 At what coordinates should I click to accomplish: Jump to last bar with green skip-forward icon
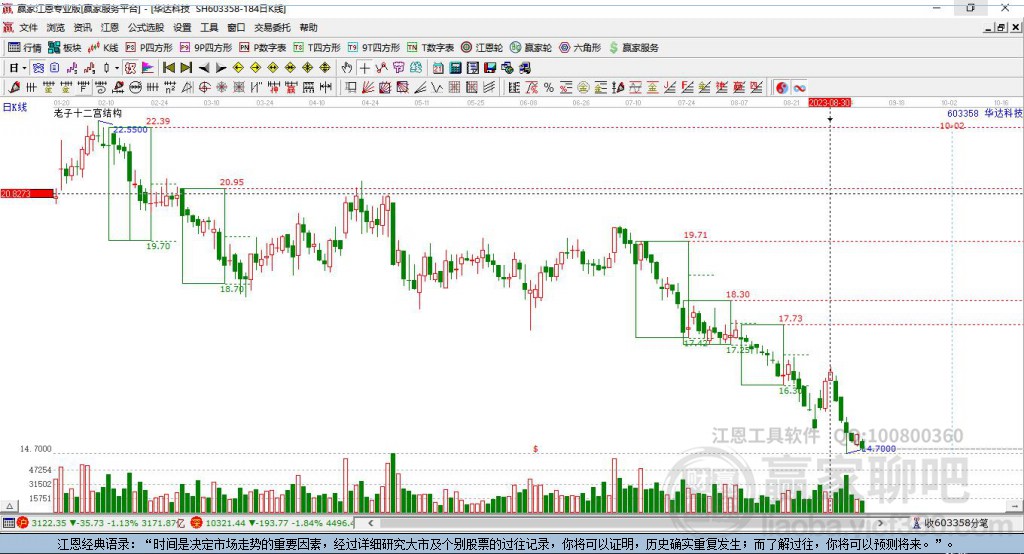tap(186, 68)
